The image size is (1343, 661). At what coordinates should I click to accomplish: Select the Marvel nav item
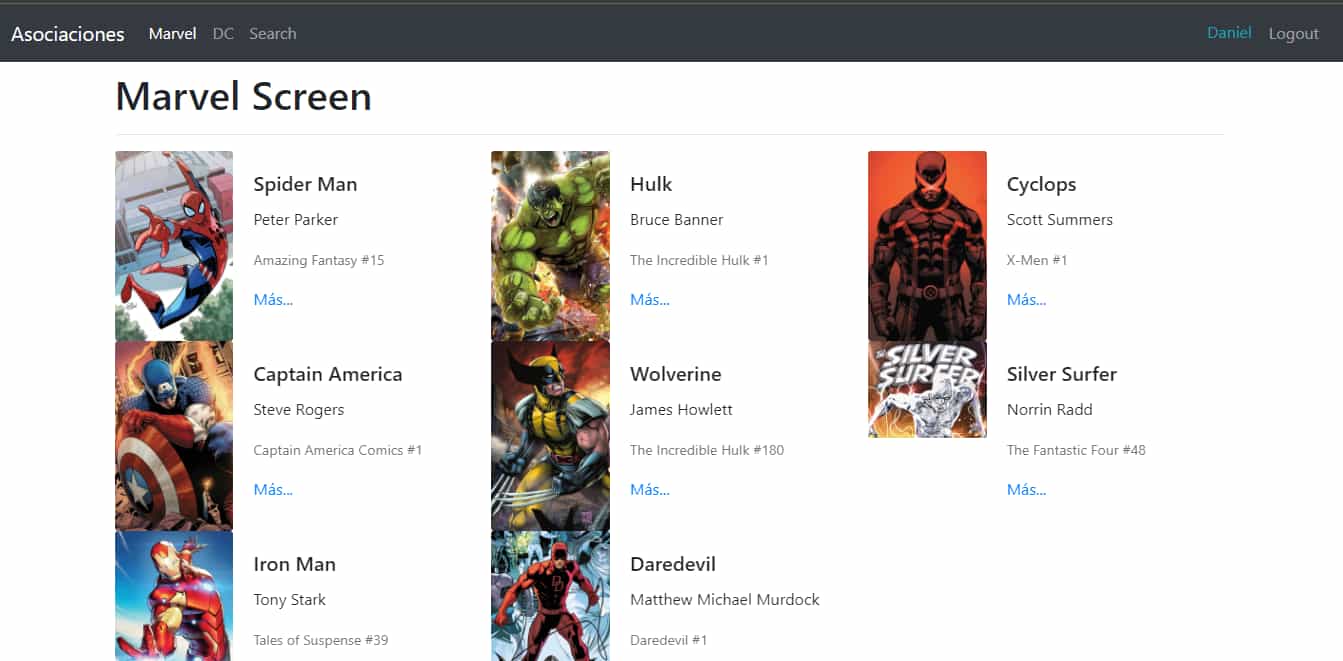pos(172,34)
